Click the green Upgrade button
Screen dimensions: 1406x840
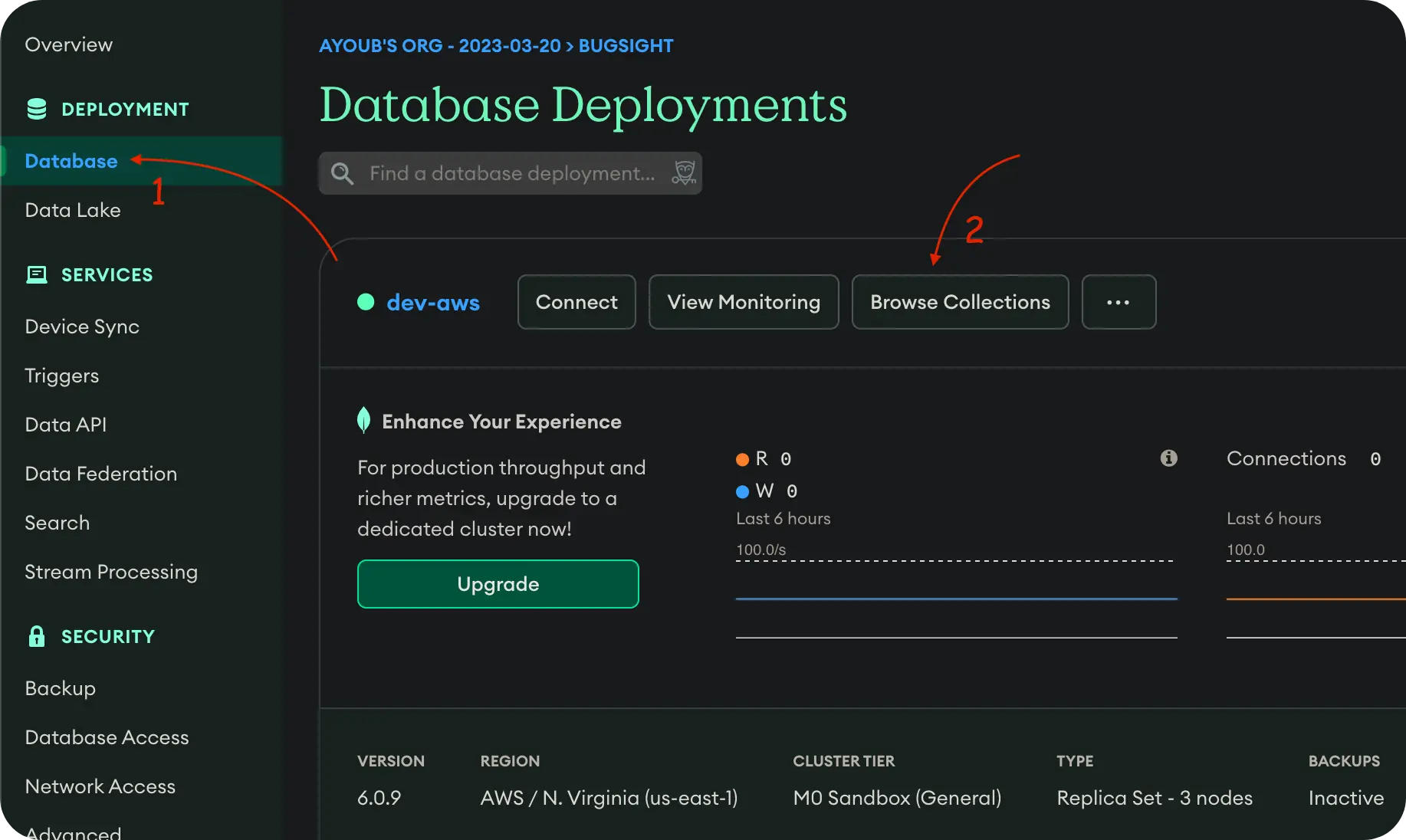[x=498, y=584]
